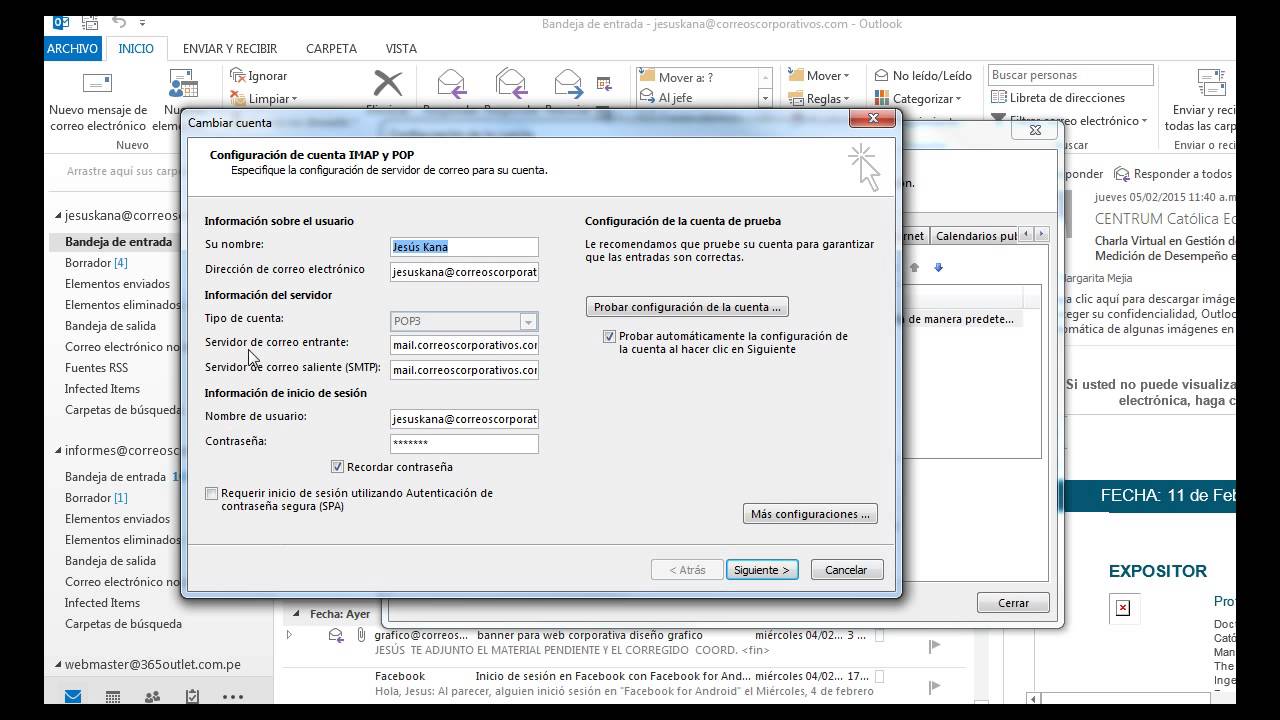1280x720 pixels.
Task: Click the Más configuraciones button
Action: [810, 514]
